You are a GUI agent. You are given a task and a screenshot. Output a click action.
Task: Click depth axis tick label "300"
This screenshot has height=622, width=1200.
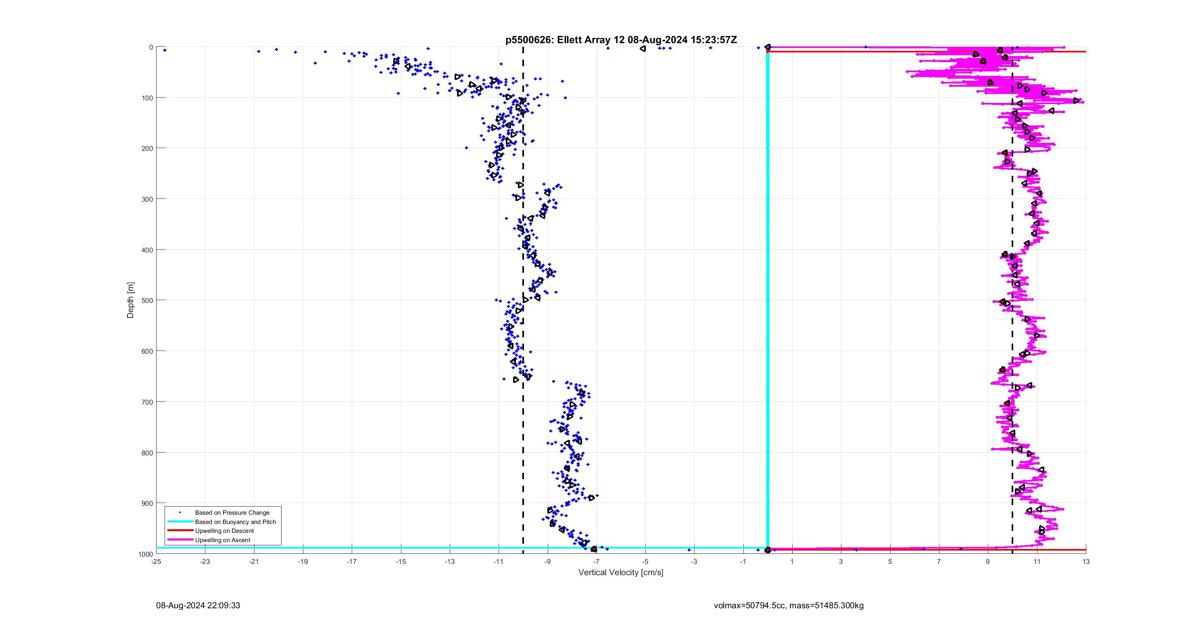[146, 199]
